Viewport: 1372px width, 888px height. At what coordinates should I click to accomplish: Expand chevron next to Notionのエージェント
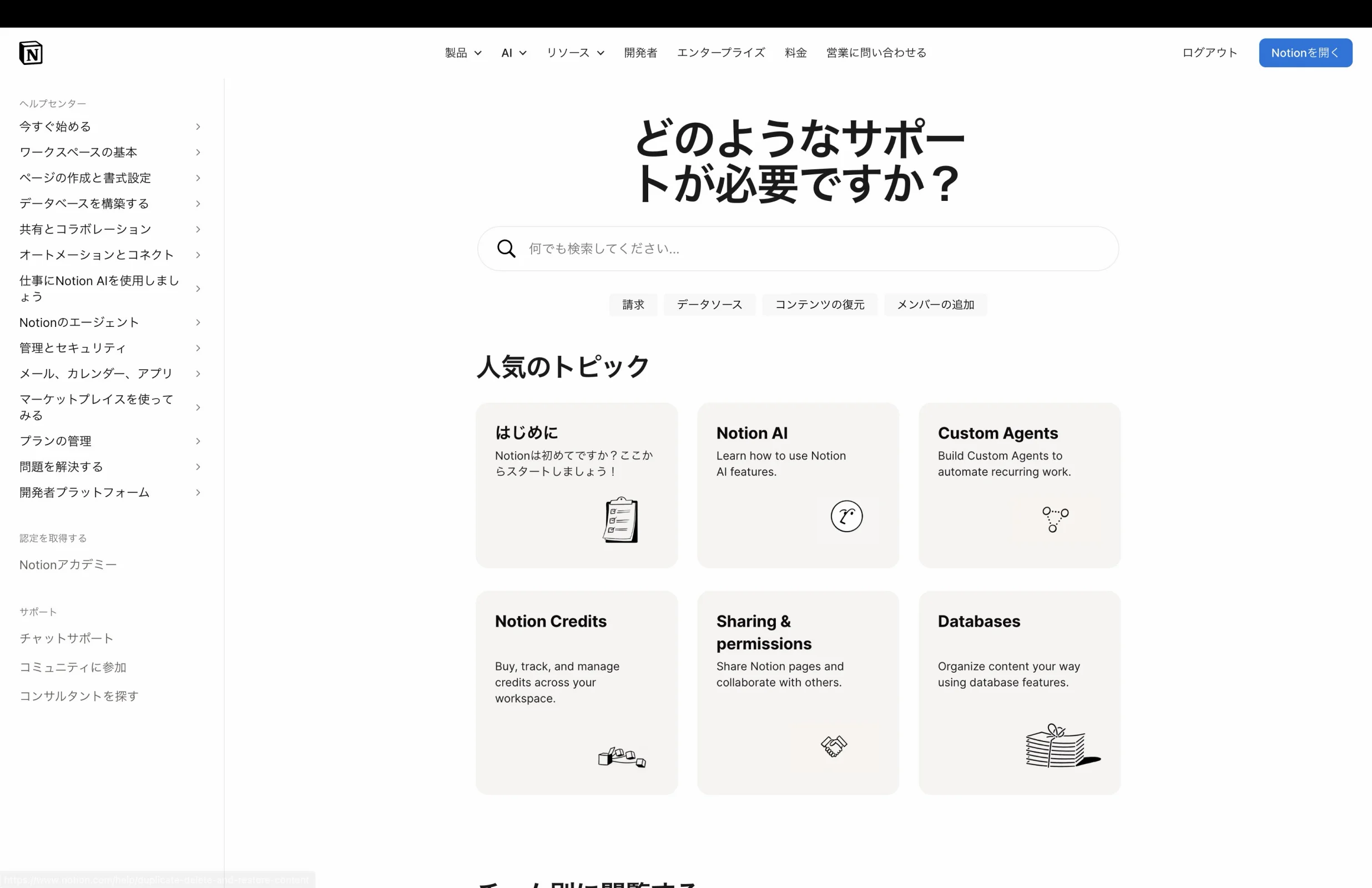(x=198, y=322)
